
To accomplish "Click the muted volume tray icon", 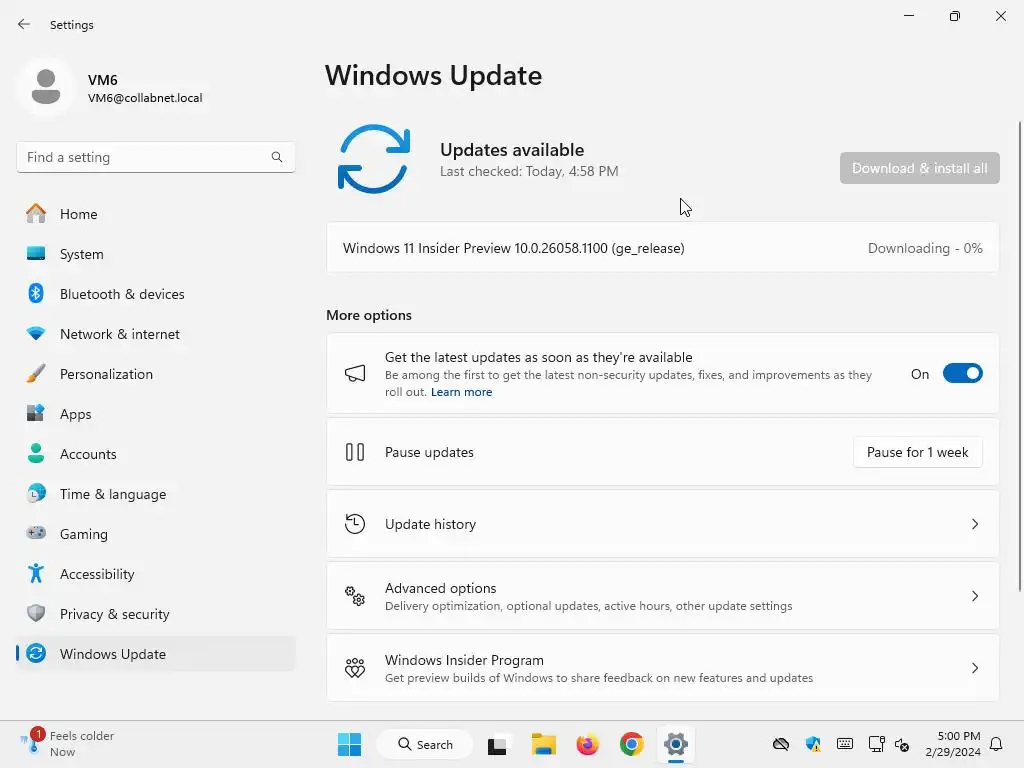I will (902, 744).
